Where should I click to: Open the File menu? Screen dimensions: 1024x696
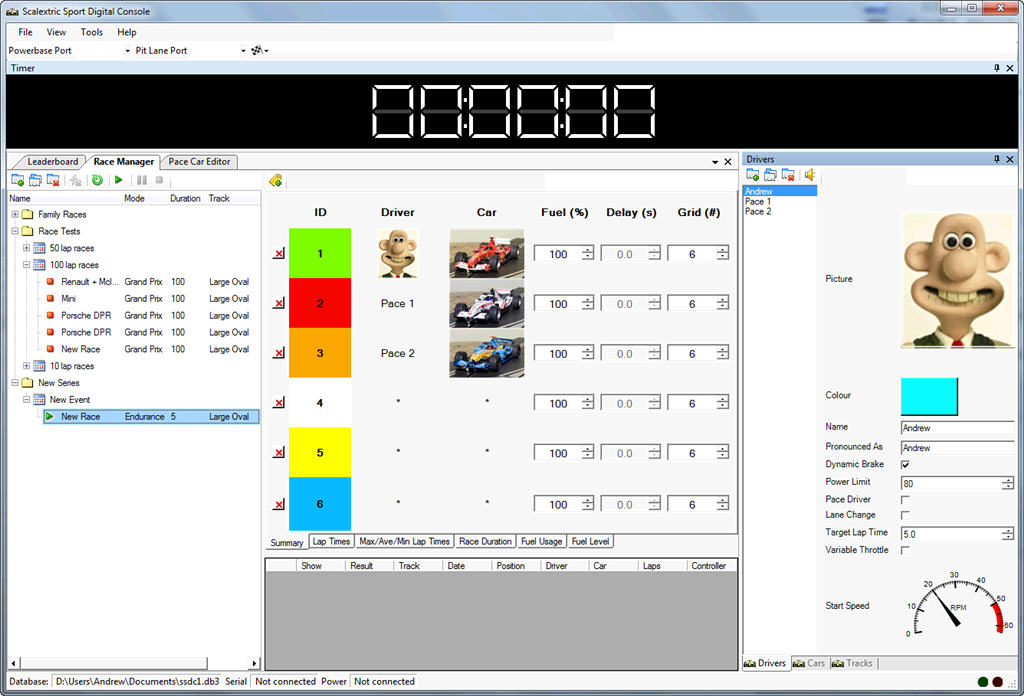tap(25, 32)
